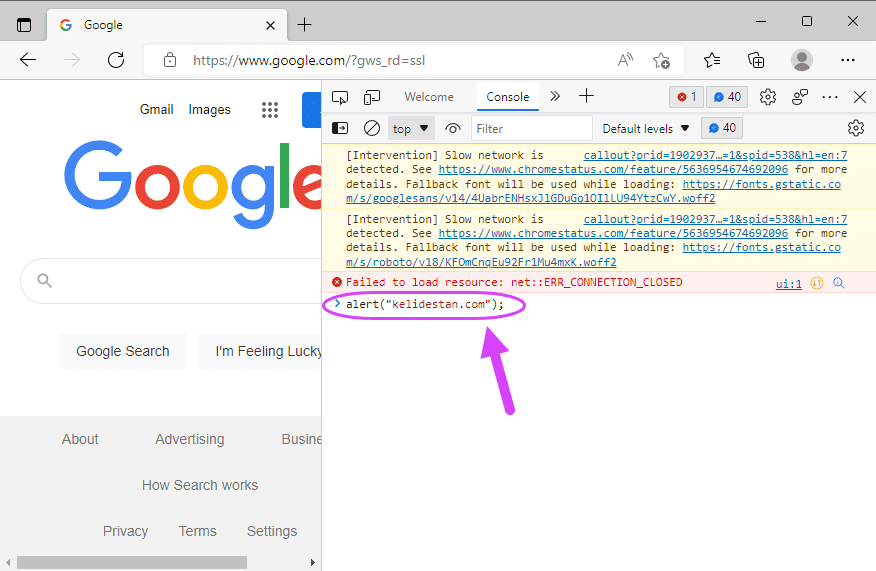This screenshot has width=876, height=571.
Task: Click the address bar URL
Action: [x=309, y=60]
